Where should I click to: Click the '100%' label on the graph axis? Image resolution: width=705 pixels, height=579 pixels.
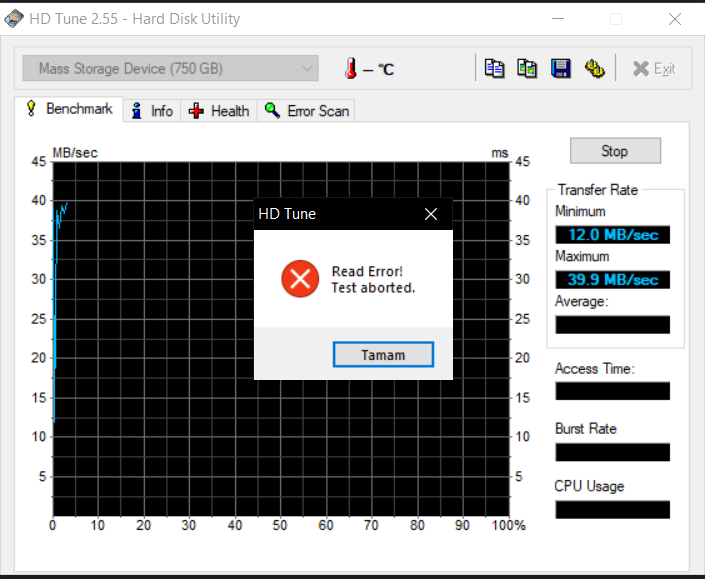[509, 525]
